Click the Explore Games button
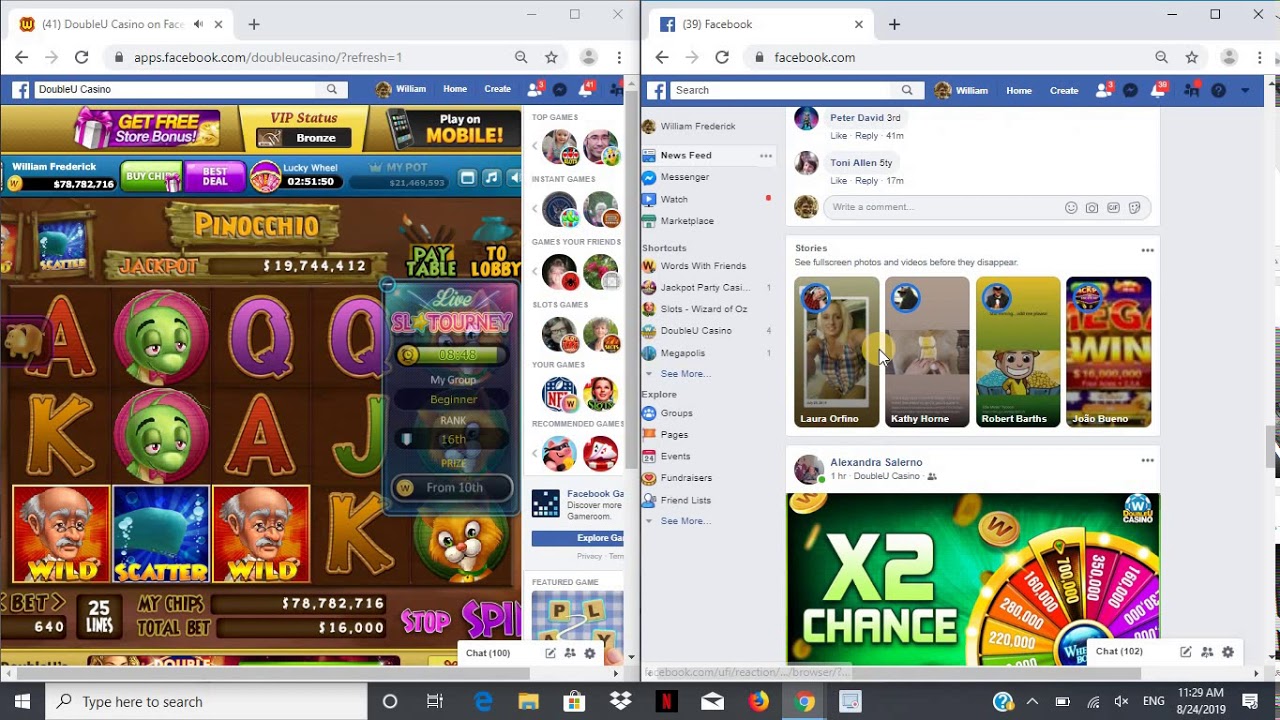The width and height of the screenshot is (1280, 720). [x=578, y=538]
